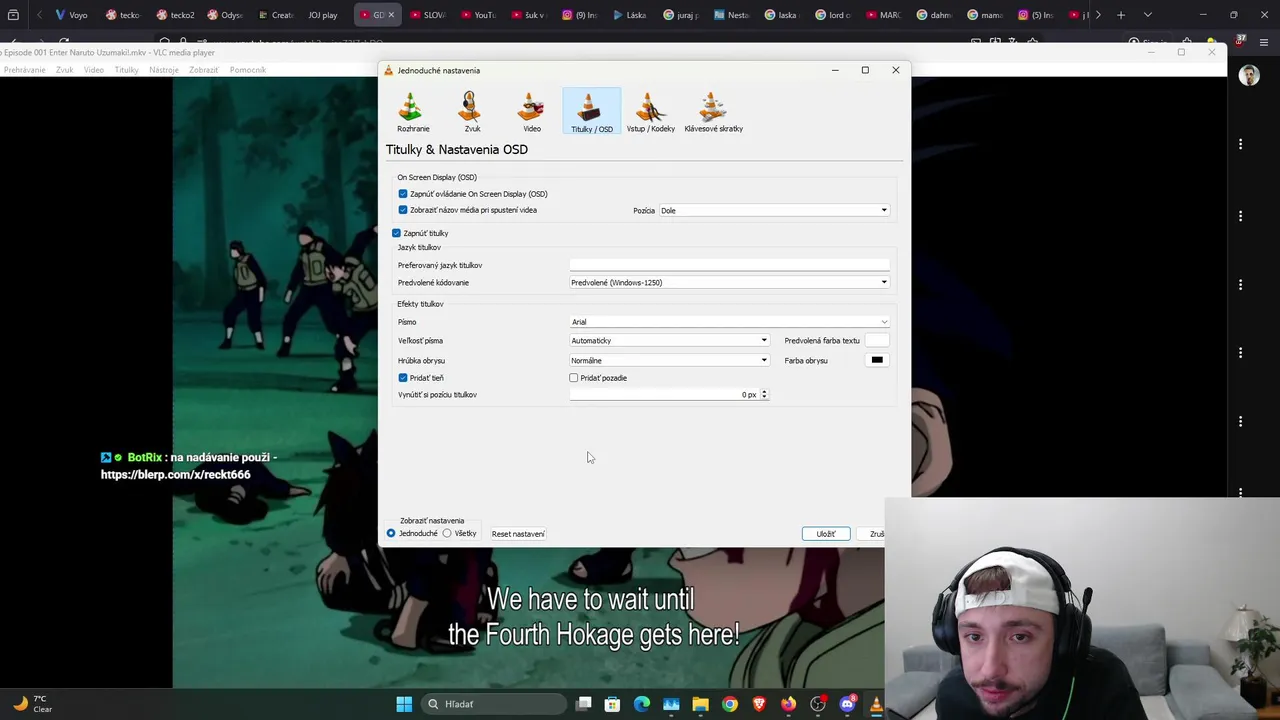This screenshot has height=720, width=1280.
Task: Launch Microsoft Edge from the taskbar
Action: coord(642,704)
